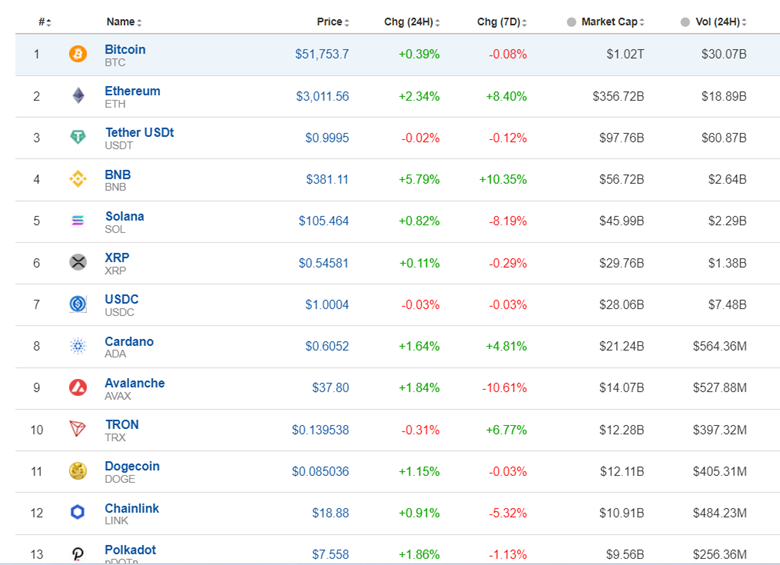Click the $10.91B market cap for Chainlink

pyautogui.click(x=622, y=513)
